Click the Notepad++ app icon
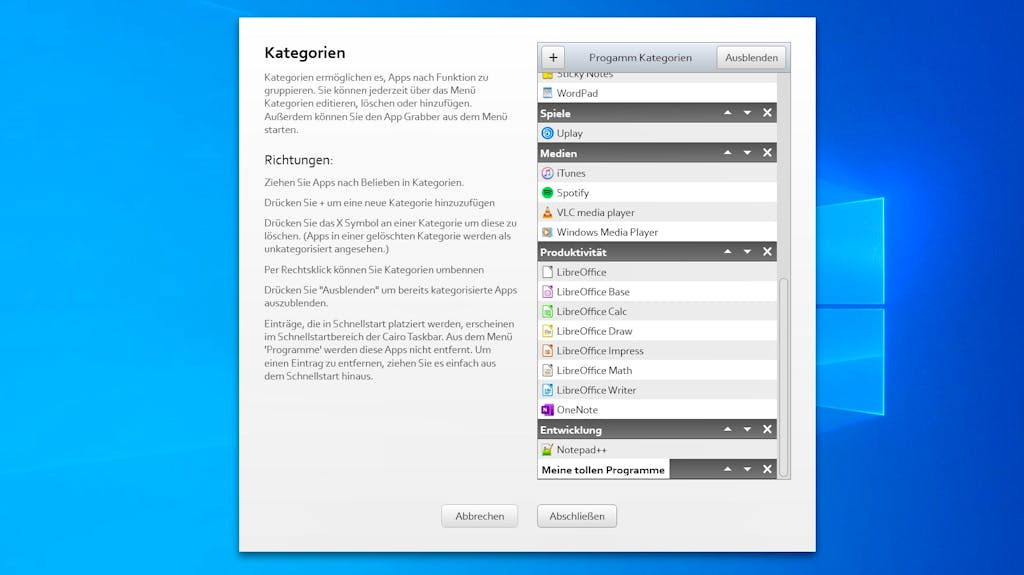 (547, 450)
